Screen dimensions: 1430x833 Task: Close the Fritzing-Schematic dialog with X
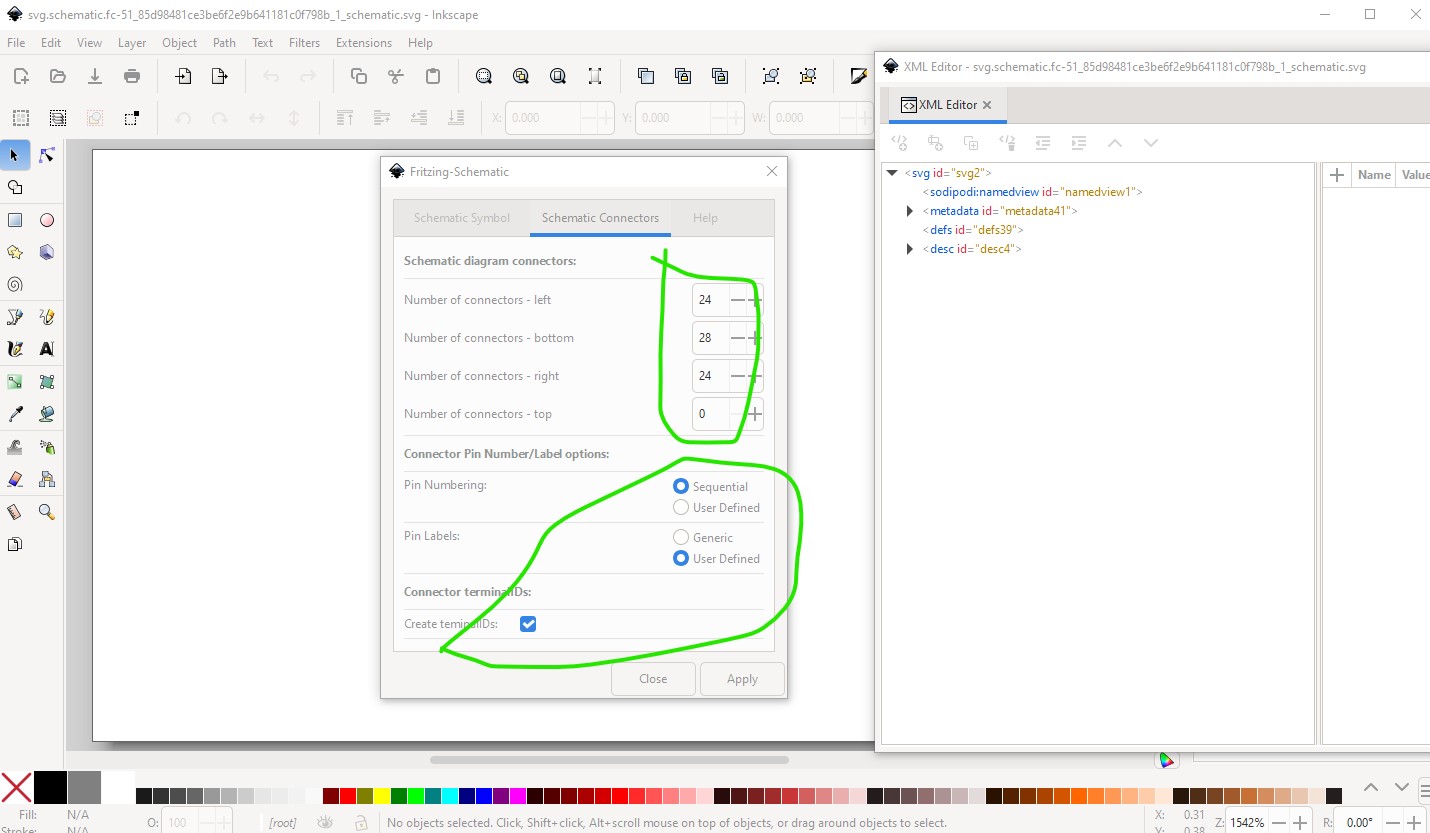point(772,171)
